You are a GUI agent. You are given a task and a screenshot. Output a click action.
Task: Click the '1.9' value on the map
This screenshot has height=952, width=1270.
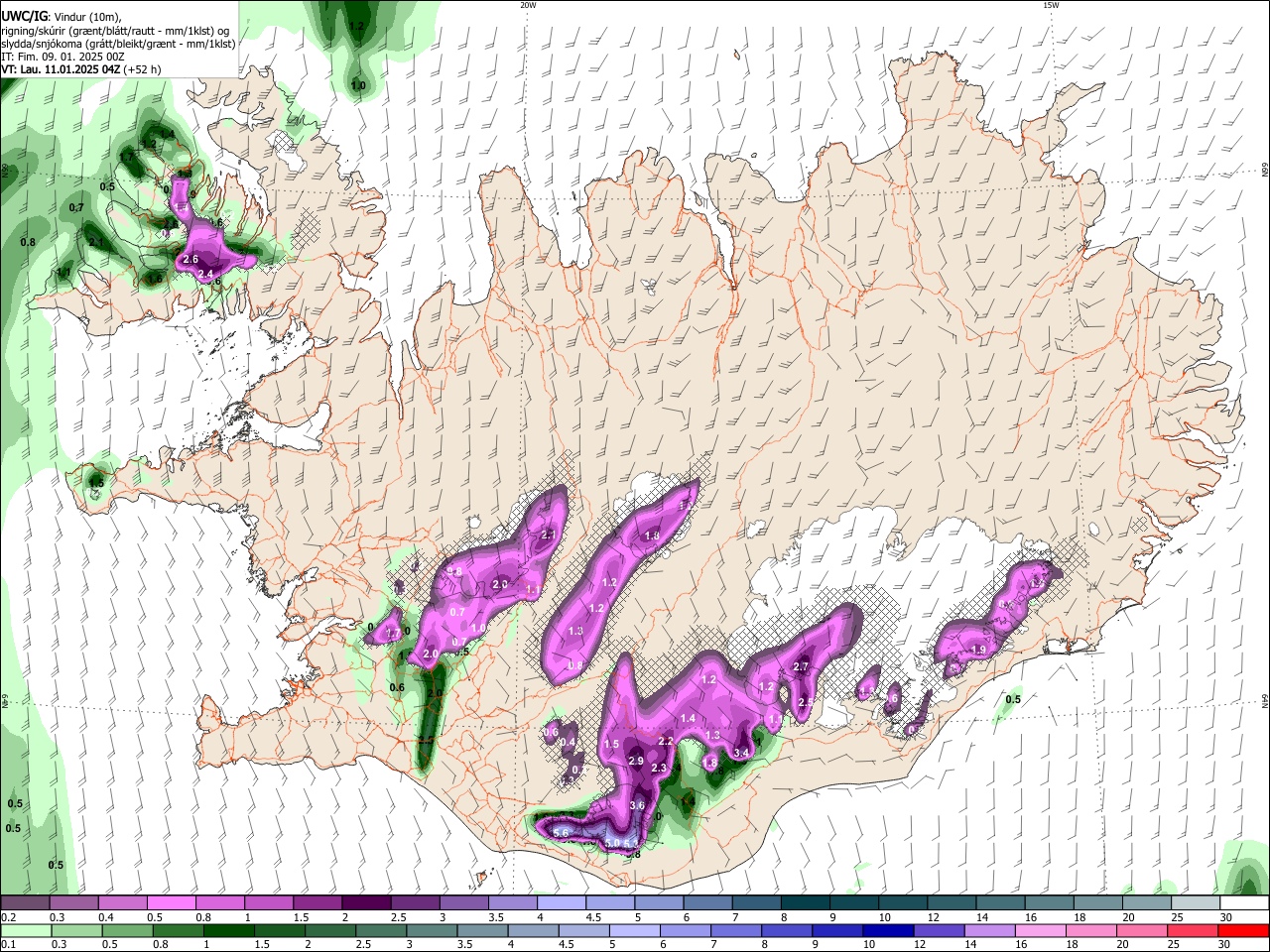tap(978, 650)
